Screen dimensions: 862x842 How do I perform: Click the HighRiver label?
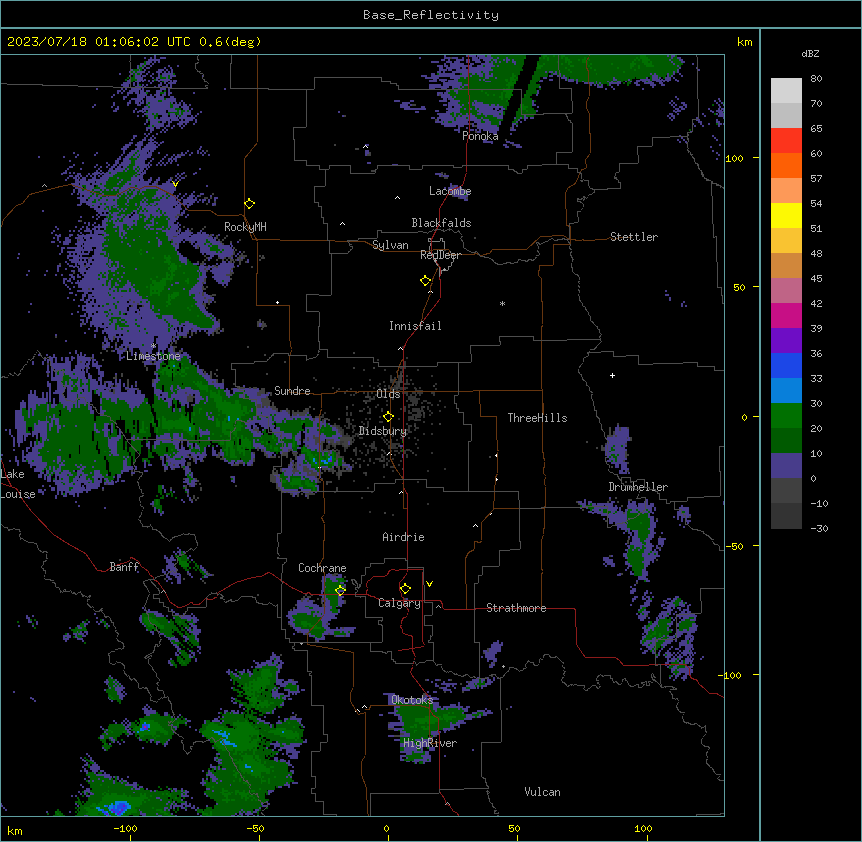[430, 743]
